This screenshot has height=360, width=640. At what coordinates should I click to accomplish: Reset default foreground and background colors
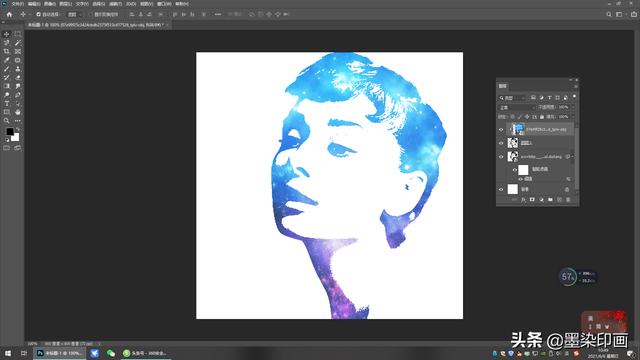(x=7, y=140)
